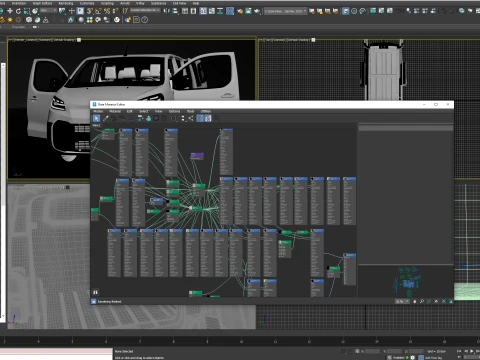Toggle Angle Snap in main toolbar

point(98,11)
